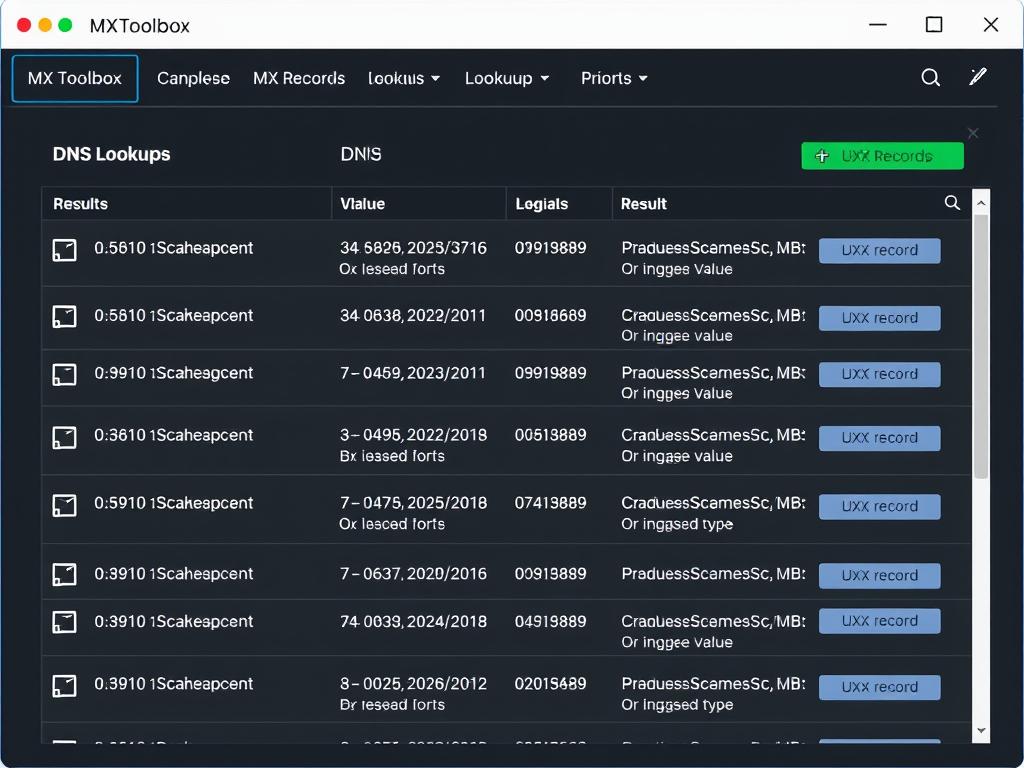Click the Legials number 00513889
This screenshot has height=768, width=1024.
pos(551,435)
